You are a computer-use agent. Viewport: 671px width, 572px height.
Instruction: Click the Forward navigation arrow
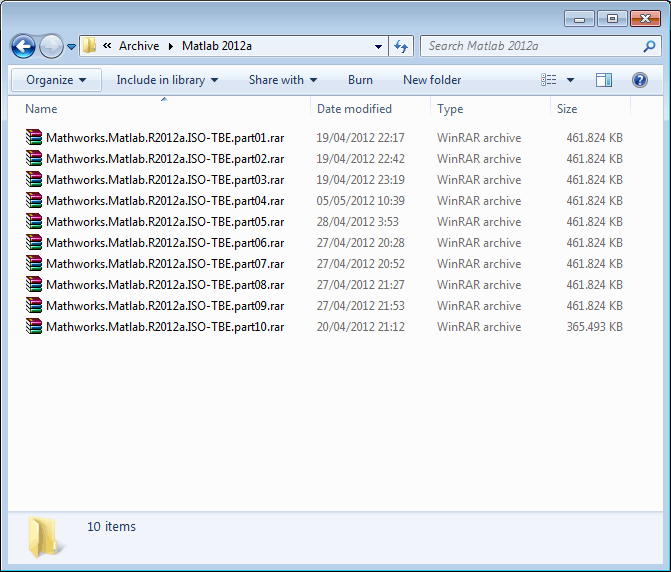pyautogui.click(x=51, y=46)
